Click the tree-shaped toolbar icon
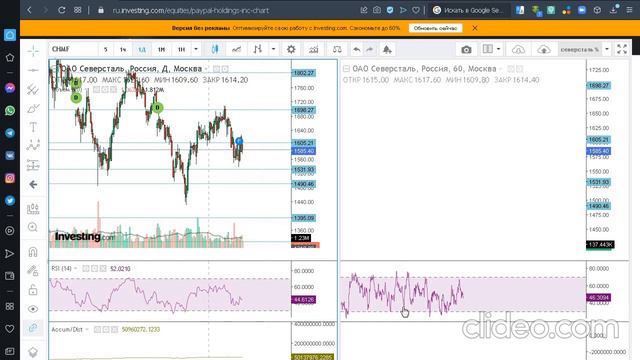Viewport: 640px width, 360px height. pyautogui.click(x=387, y=49)
